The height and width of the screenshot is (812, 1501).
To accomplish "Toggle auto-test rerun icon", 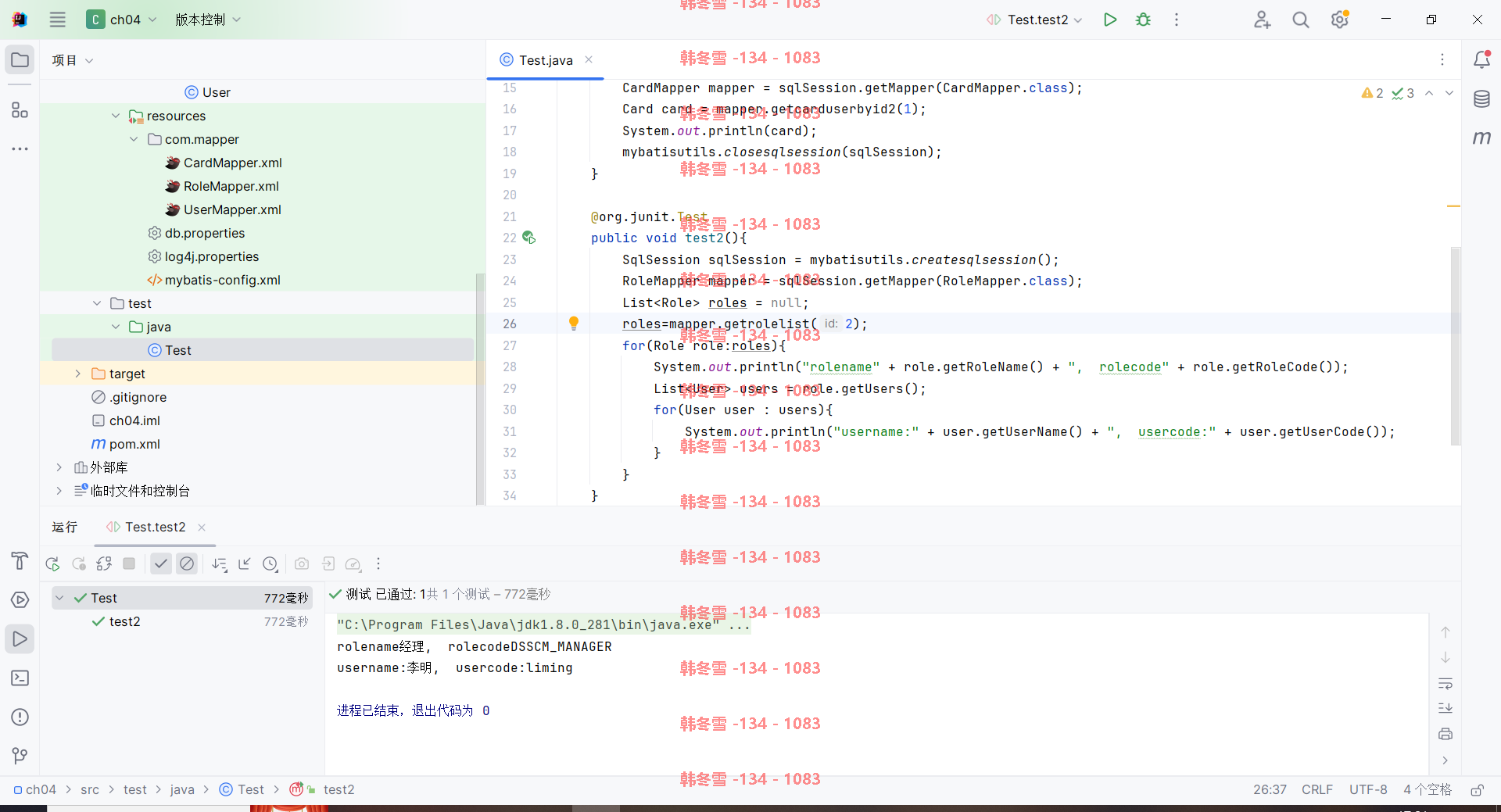I will point(104,563).
